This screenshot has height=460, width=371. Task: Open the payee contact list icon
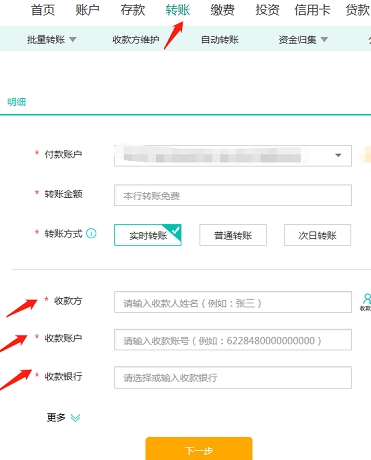click(366, 302)
